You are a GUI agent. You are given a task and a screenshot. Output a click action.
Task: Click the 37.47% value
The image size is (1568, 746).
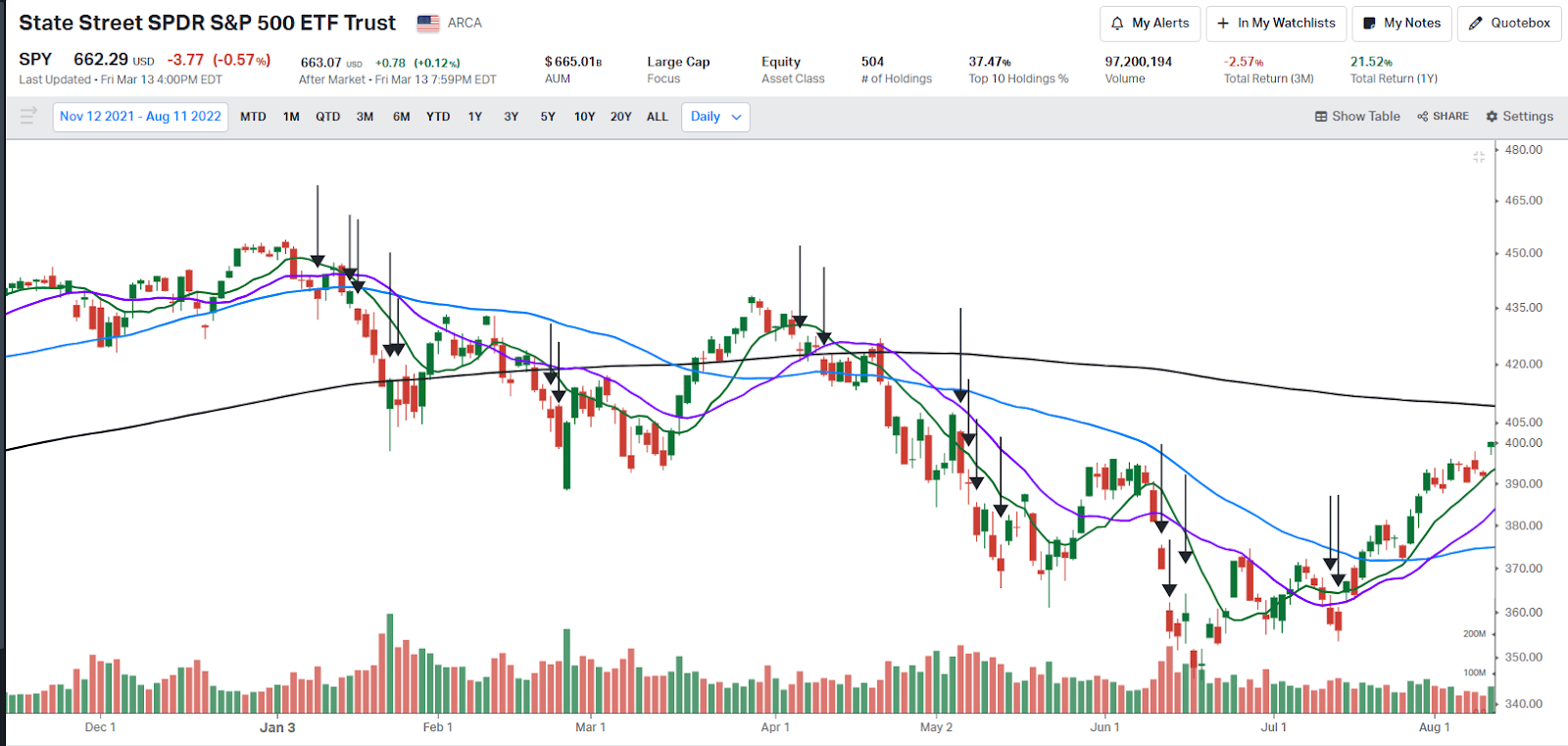tap(990, 62)
